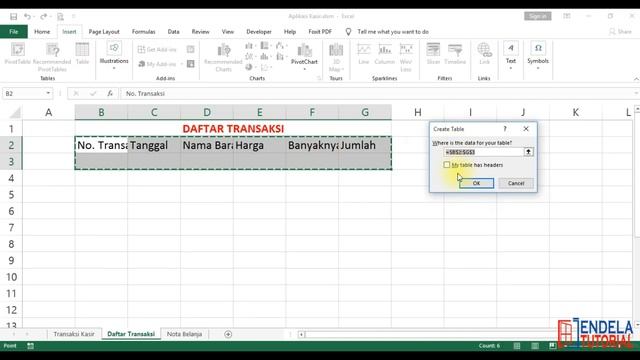Viewport: 640px width, 360px height.
Task: Click the Jumlah cell
Action: (x=365, y=145)
